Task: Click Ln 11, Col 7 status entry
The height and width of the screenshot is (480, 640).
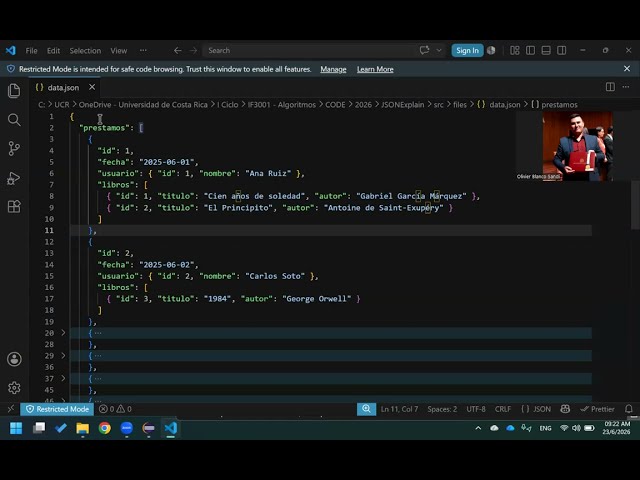Action: tap(399, 409)
